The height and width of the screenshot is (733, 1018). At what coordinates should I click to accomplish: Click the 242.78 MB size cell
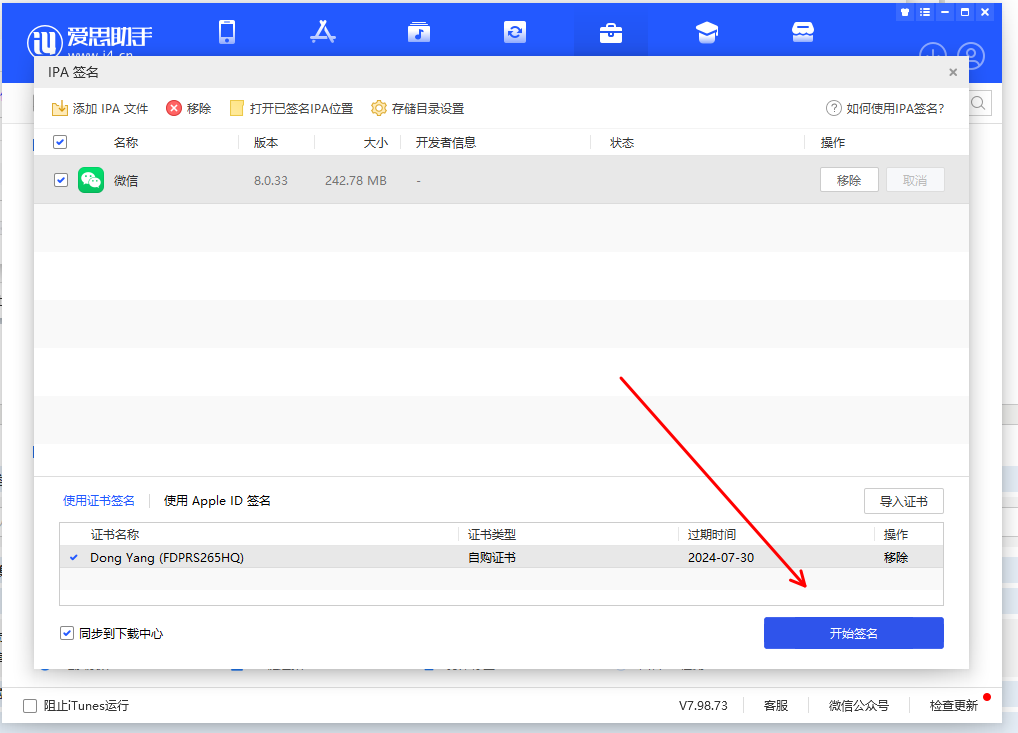pyautogui.click(x=356, y=180)
